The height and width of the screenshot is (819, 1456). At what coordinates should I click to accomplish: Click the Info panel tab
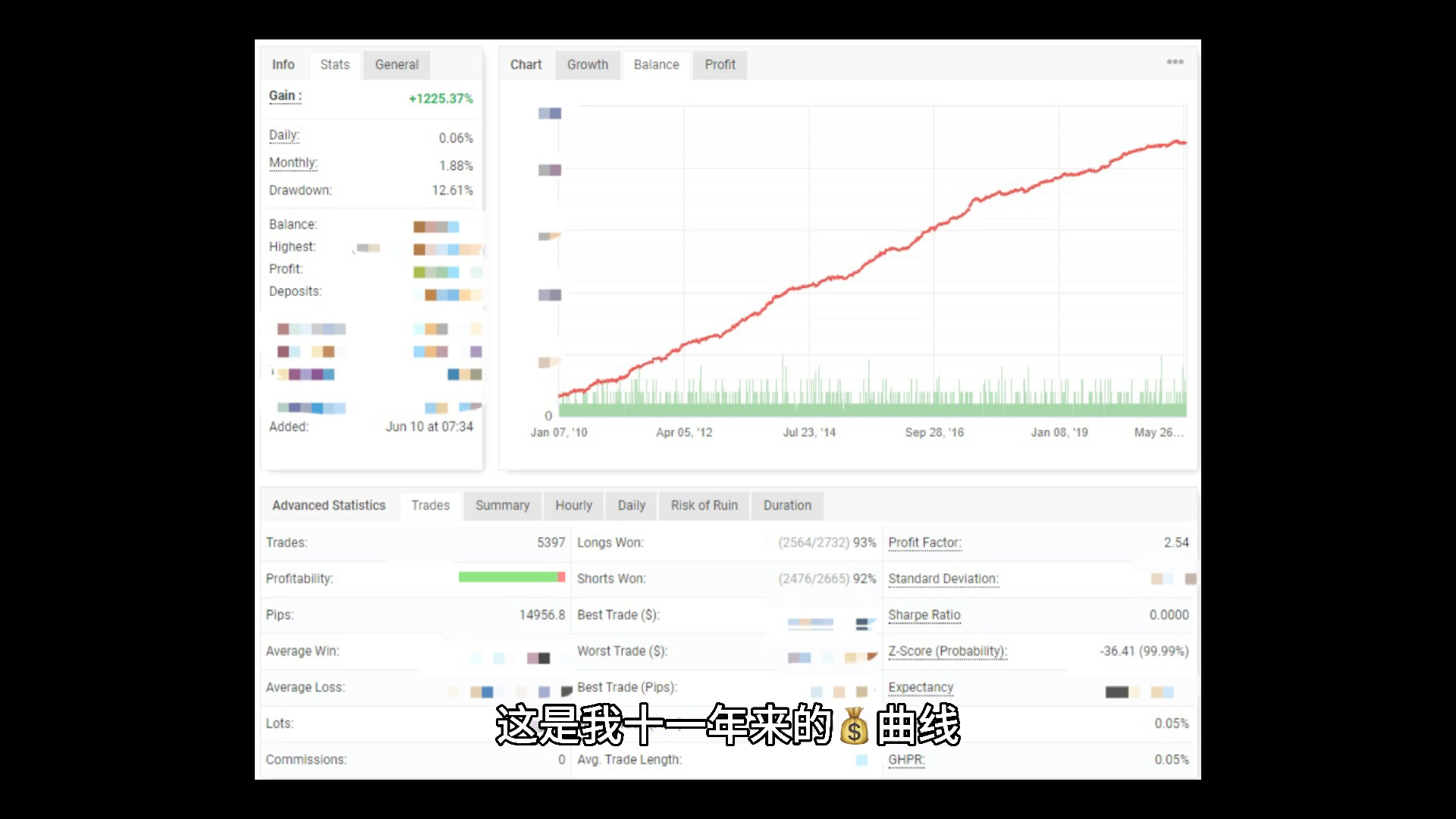283,64
